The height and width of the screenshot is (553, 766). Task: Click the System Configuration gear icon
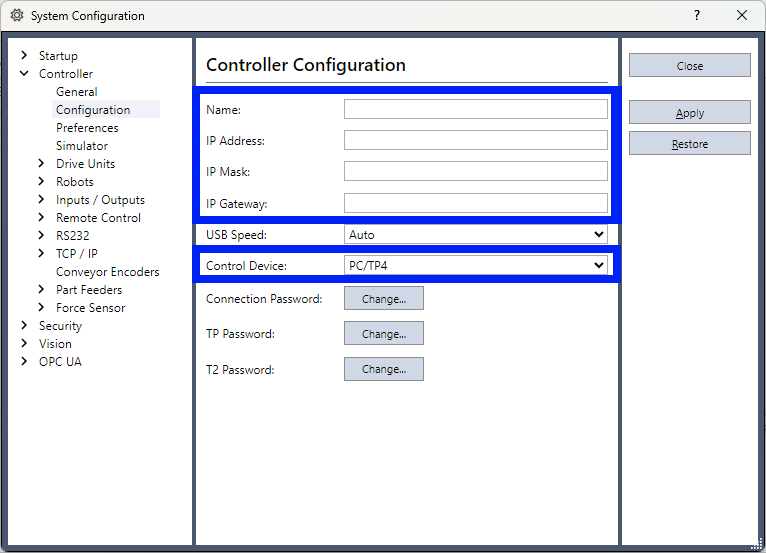[17, 16]
